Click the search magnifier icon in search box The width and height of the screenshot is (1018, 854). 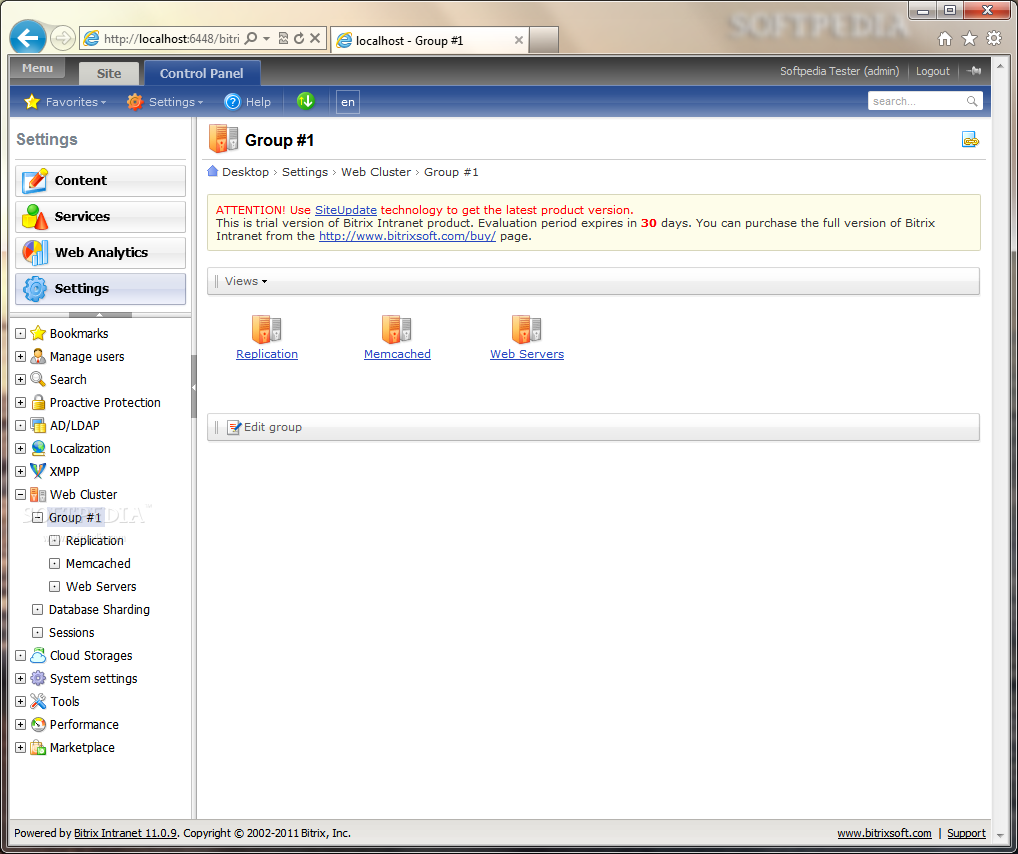click(x=972, y=101)
